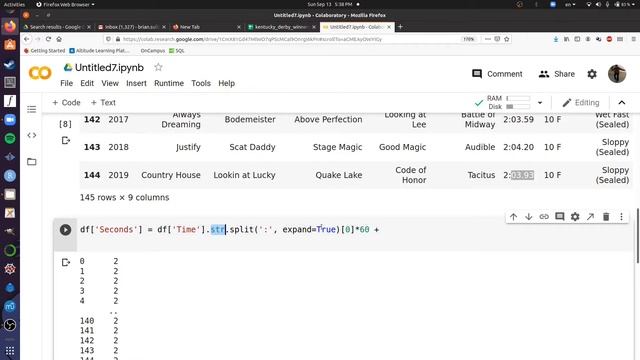Viewport: 640px width, 360px height.
Task: Delete the cell with trash icon
Action: (606, 217)
